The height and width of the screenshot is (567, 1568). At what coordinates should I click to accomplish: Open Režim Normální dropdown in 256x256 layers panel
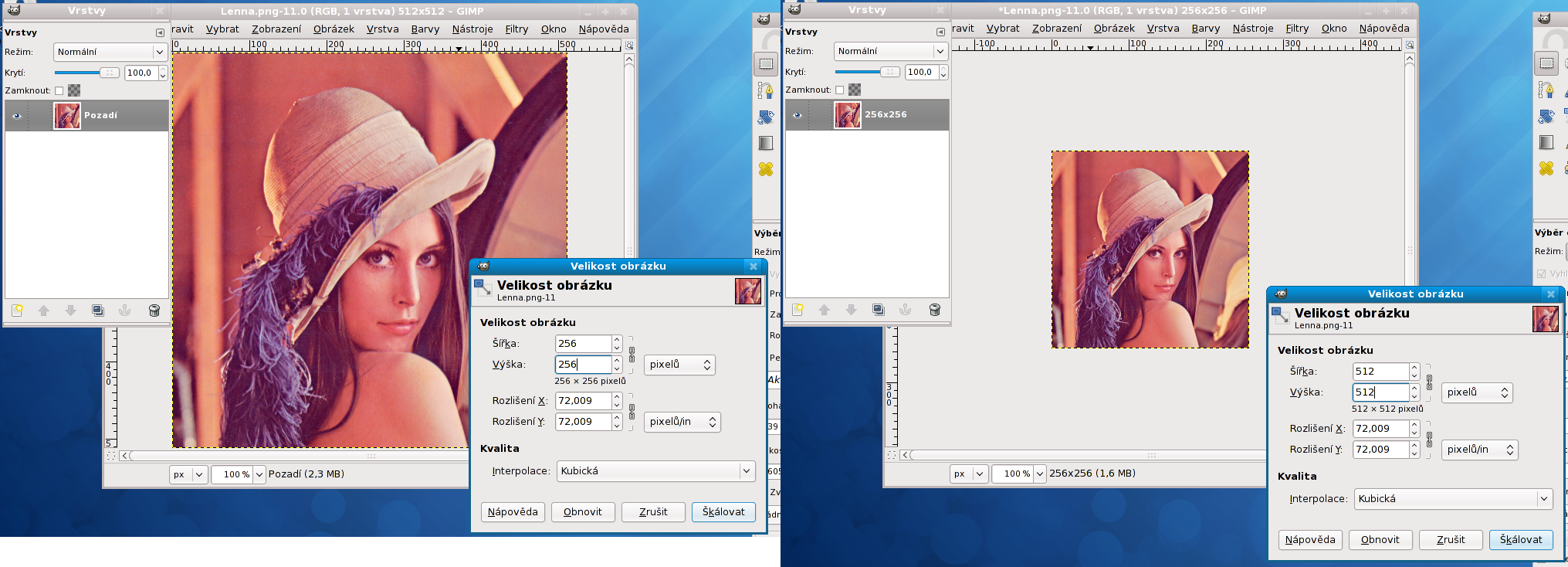891,51
